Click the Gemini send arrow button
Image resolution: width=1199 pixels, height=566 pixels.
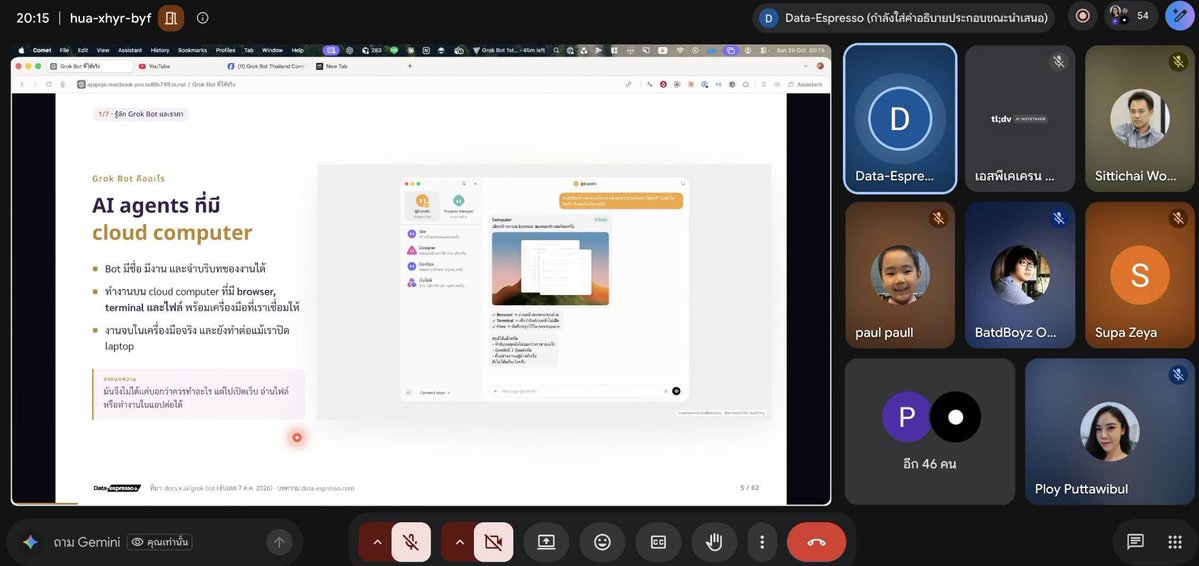tap(279, 542)
